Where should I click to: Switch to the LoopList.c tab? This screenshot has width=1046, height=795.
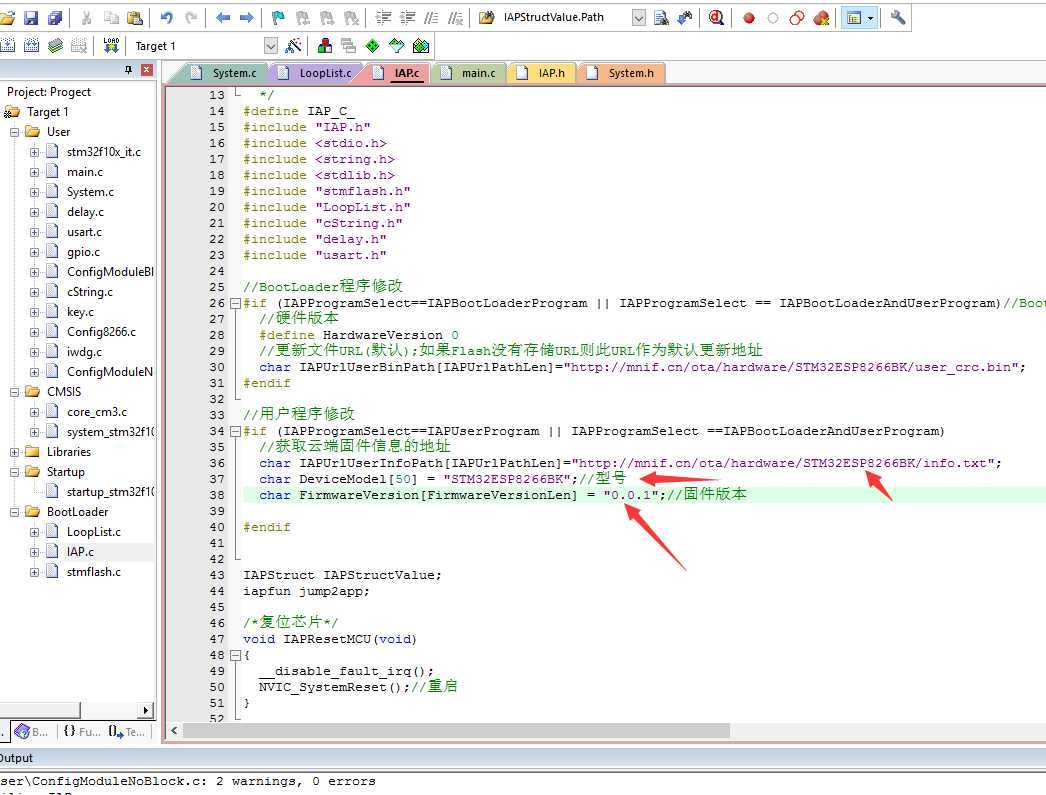click(x=316, y=73)
